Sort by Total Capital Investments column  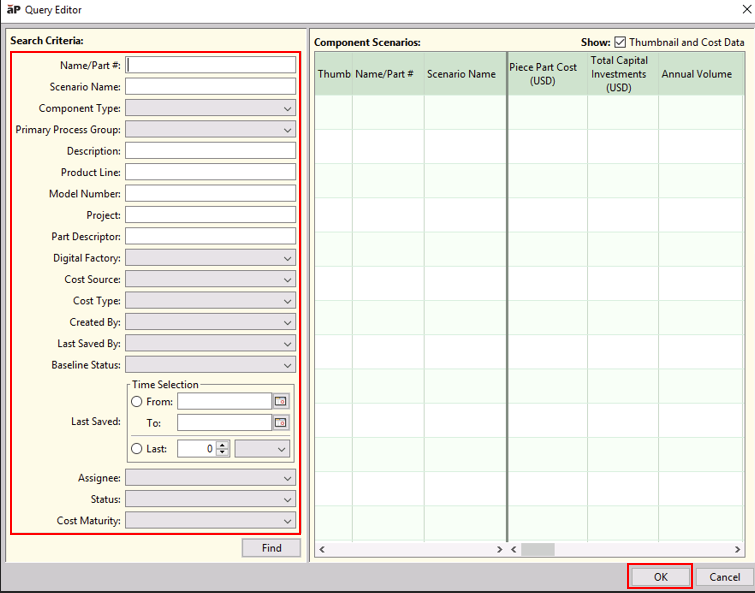coord(623,74)
